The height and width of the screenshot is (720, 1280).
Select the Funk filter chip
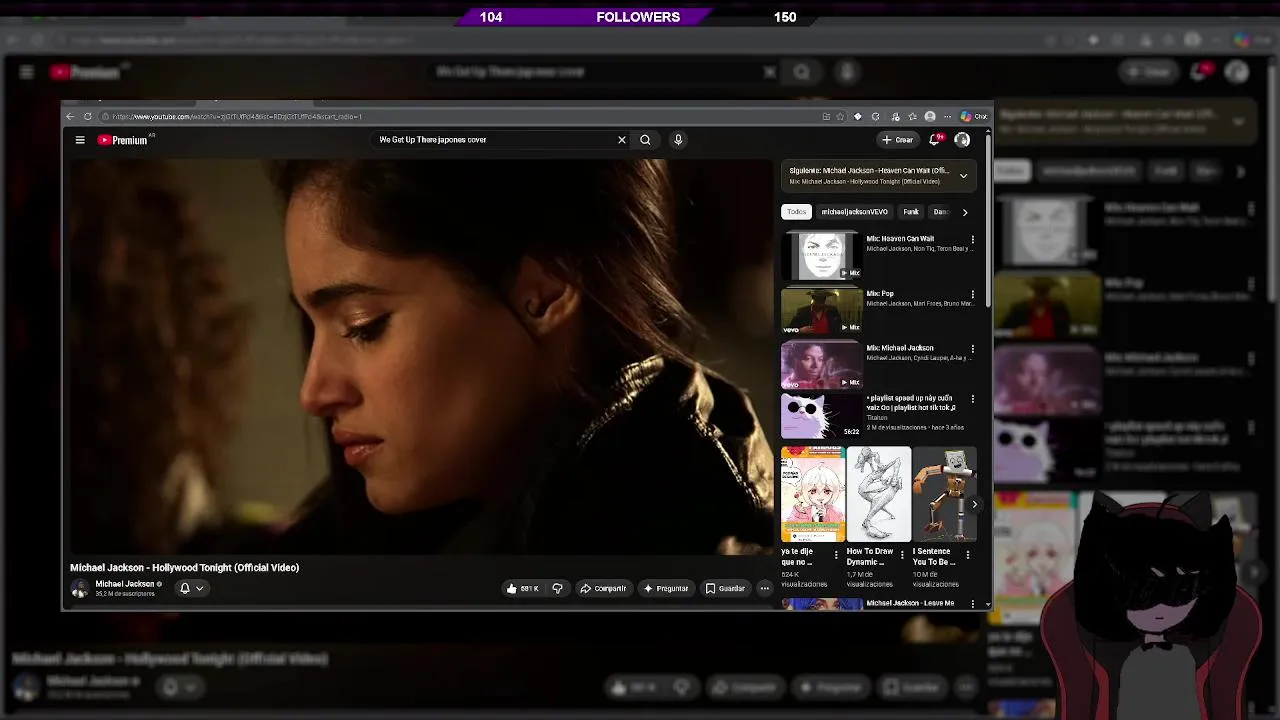pos(911,212)
